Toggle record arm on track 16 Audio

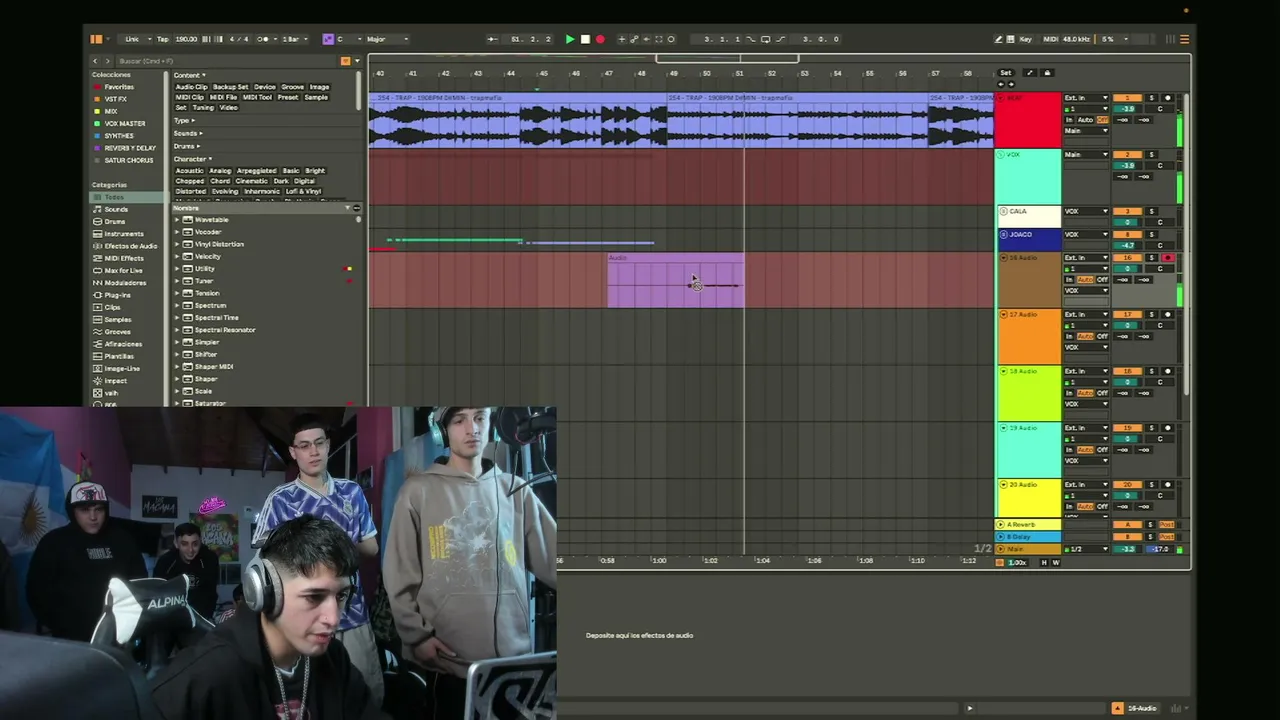[1167, 258]
